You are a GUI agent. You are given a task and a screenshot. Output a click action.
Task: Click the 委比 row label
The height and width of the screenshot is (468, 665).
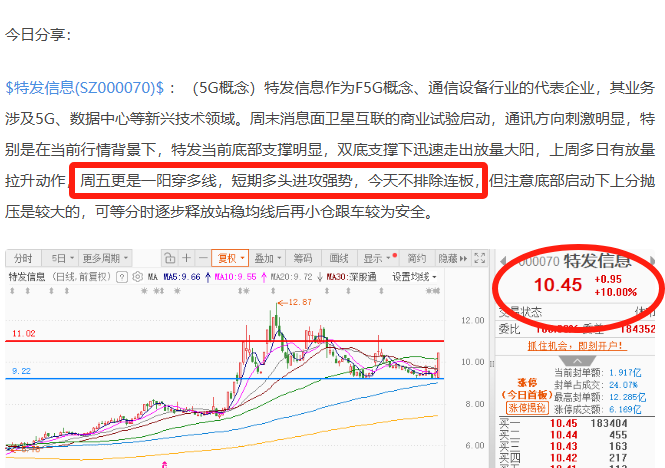click(x=509, y=329)
